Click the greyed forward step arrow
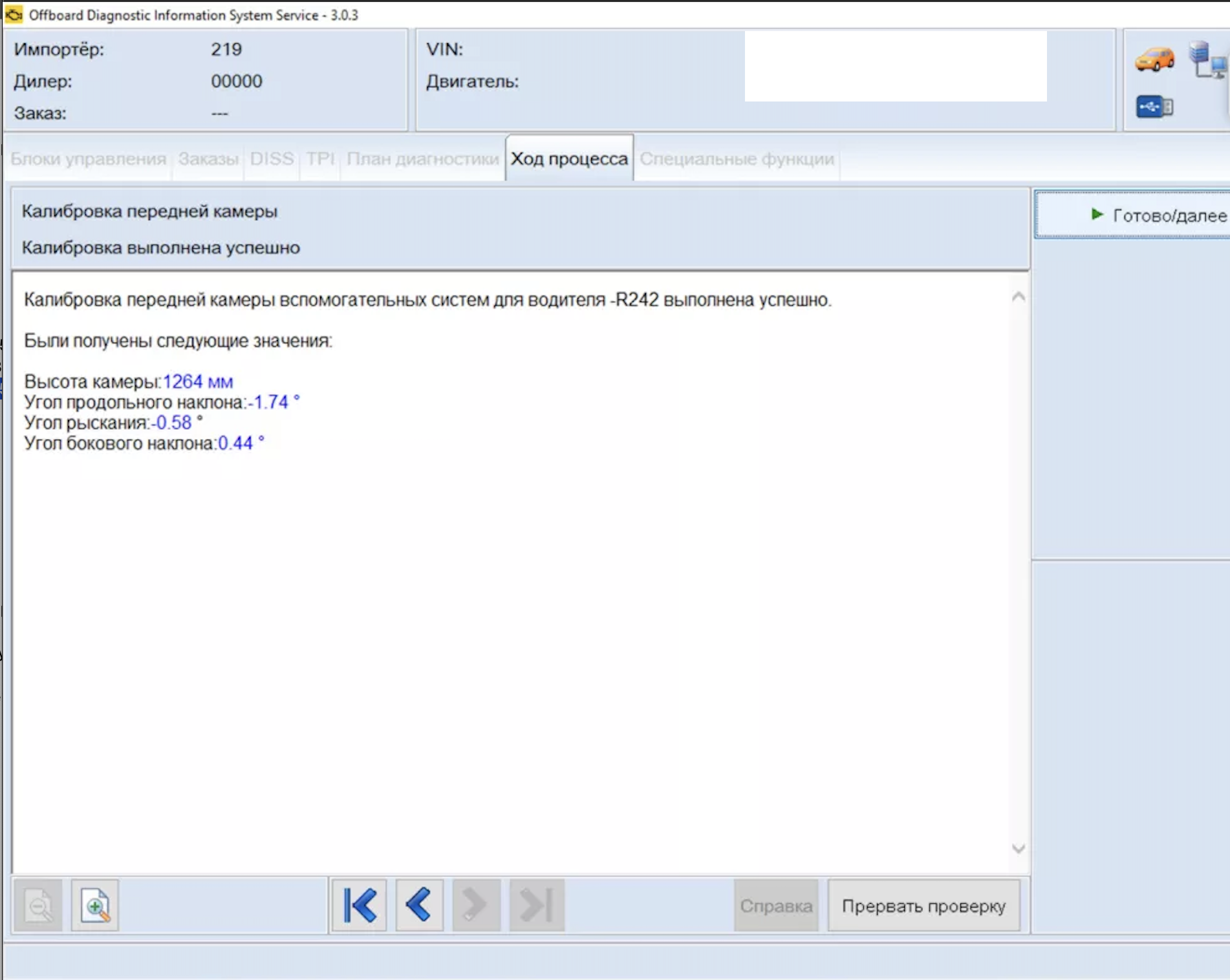Image resolution: width=1230 pixels, height=980 pixels. (476, 905)
